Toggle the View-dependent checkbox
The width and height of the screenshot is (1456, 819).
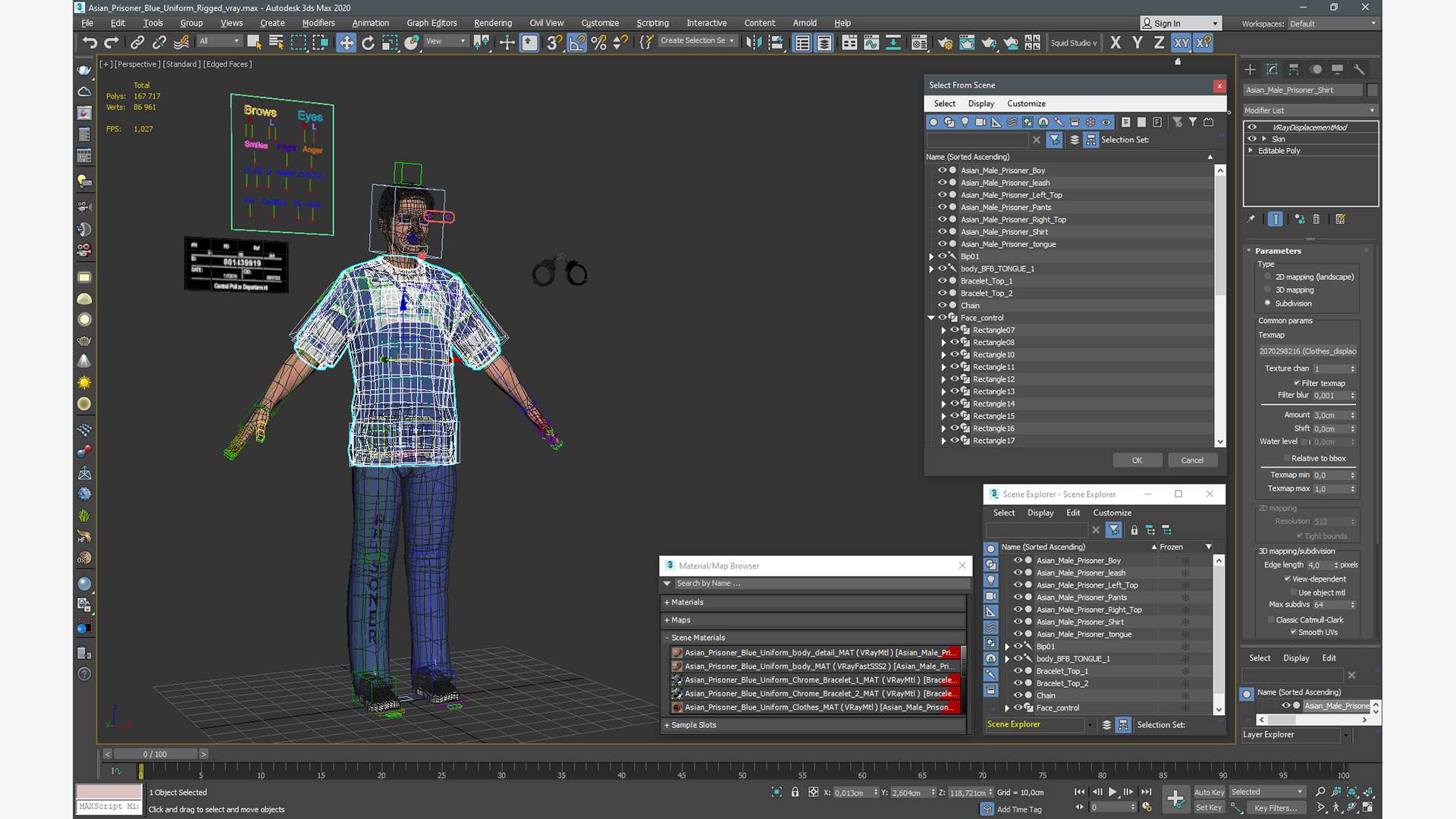point(1288,579)
